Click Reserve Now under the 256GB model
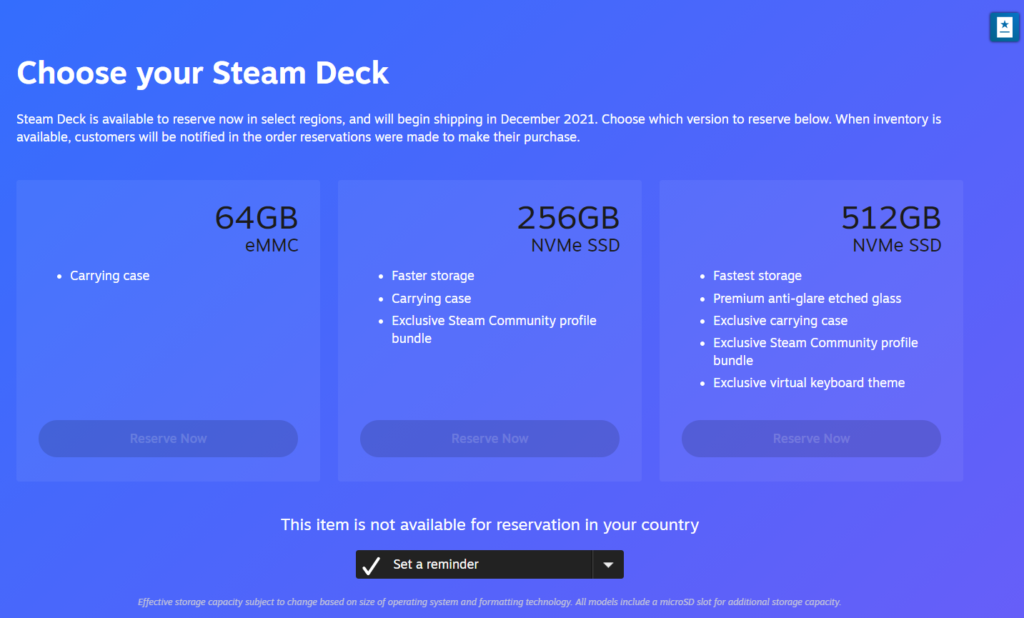 click(x=490, y=439)
